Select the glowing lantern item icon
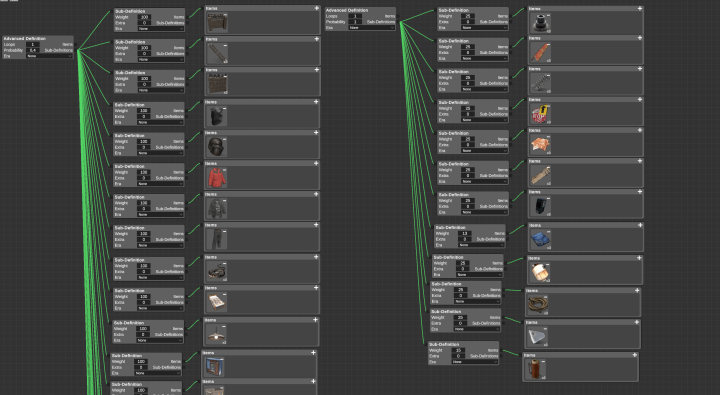The height and width of the screenshot is (395, 720). (540, 272)
